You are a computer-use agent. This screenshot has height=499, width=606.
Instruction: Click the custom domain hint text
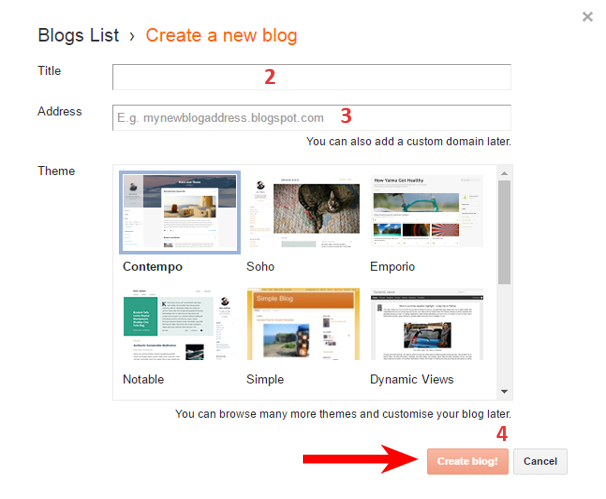(x=409, y=141)
